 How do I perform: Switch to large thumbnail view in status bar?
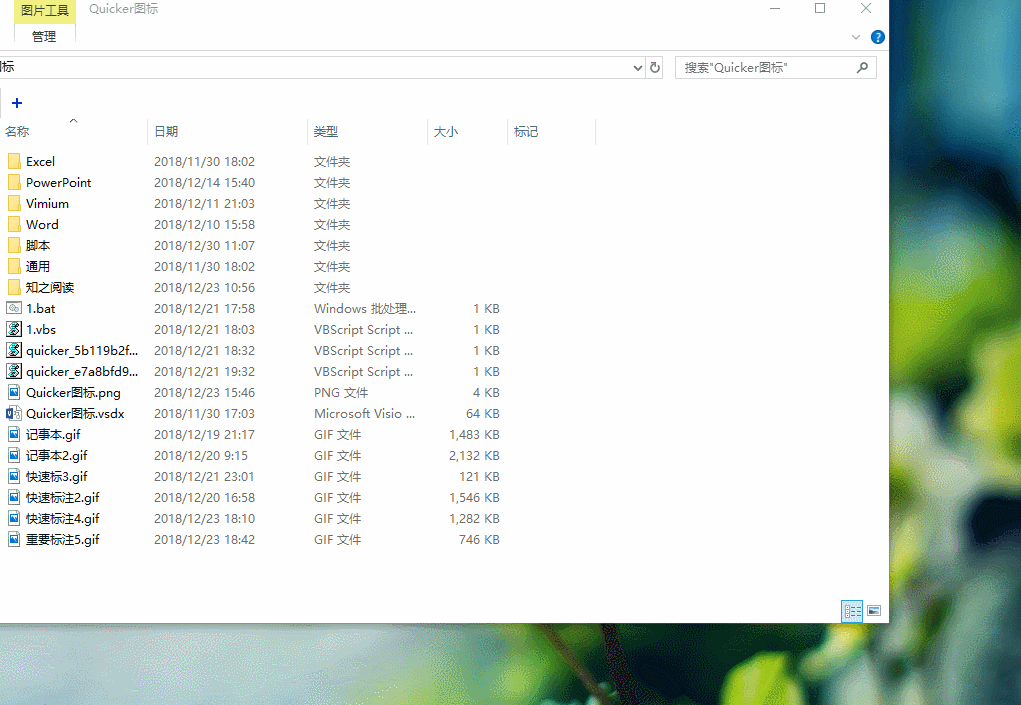coord(873,610)
